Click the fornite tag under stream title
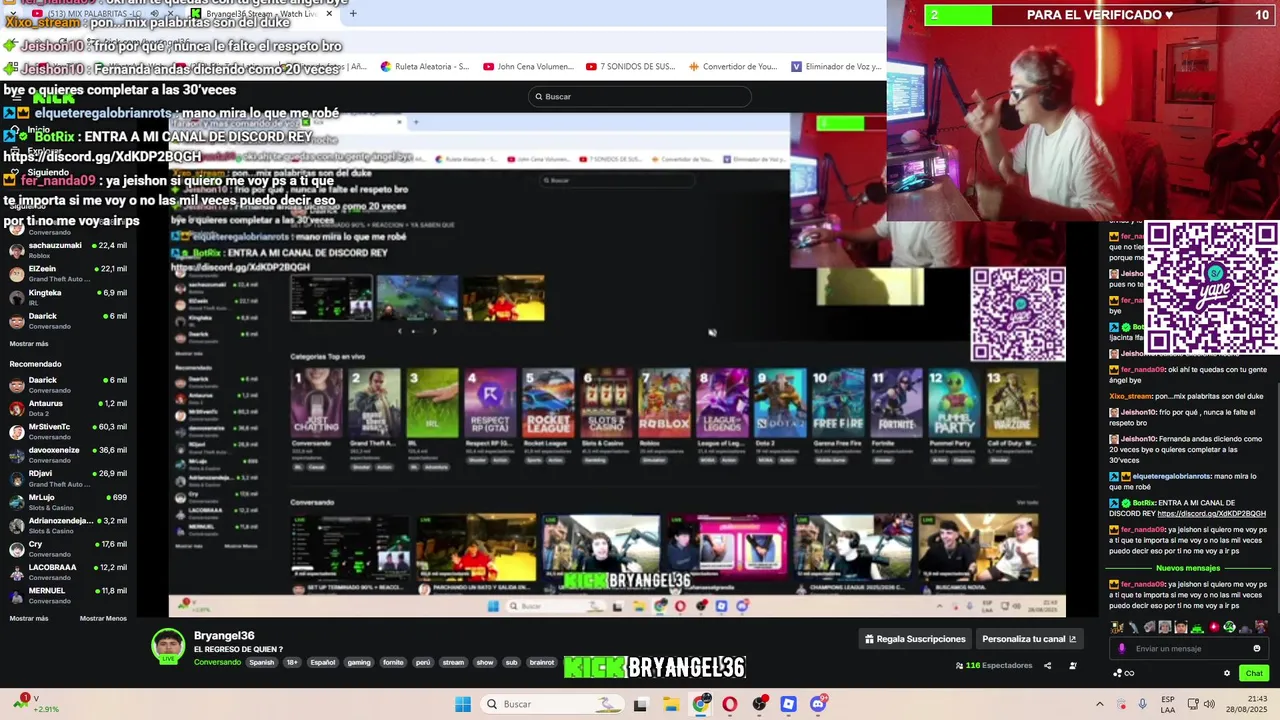This screenshot has height=720, width=1280. pyautogui.click(x=393, y=662)
